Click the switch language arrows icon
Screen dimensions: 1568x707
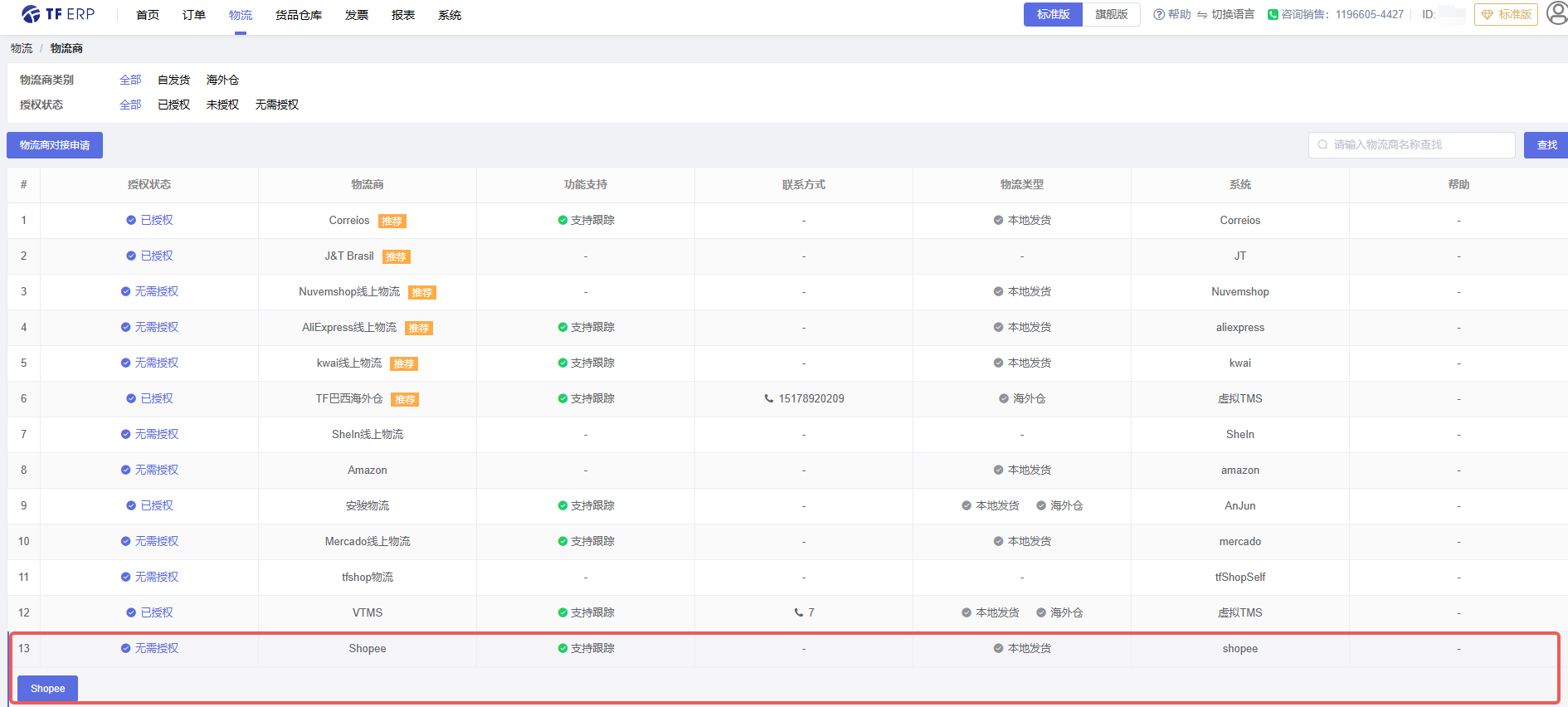tap(1202, 15)
